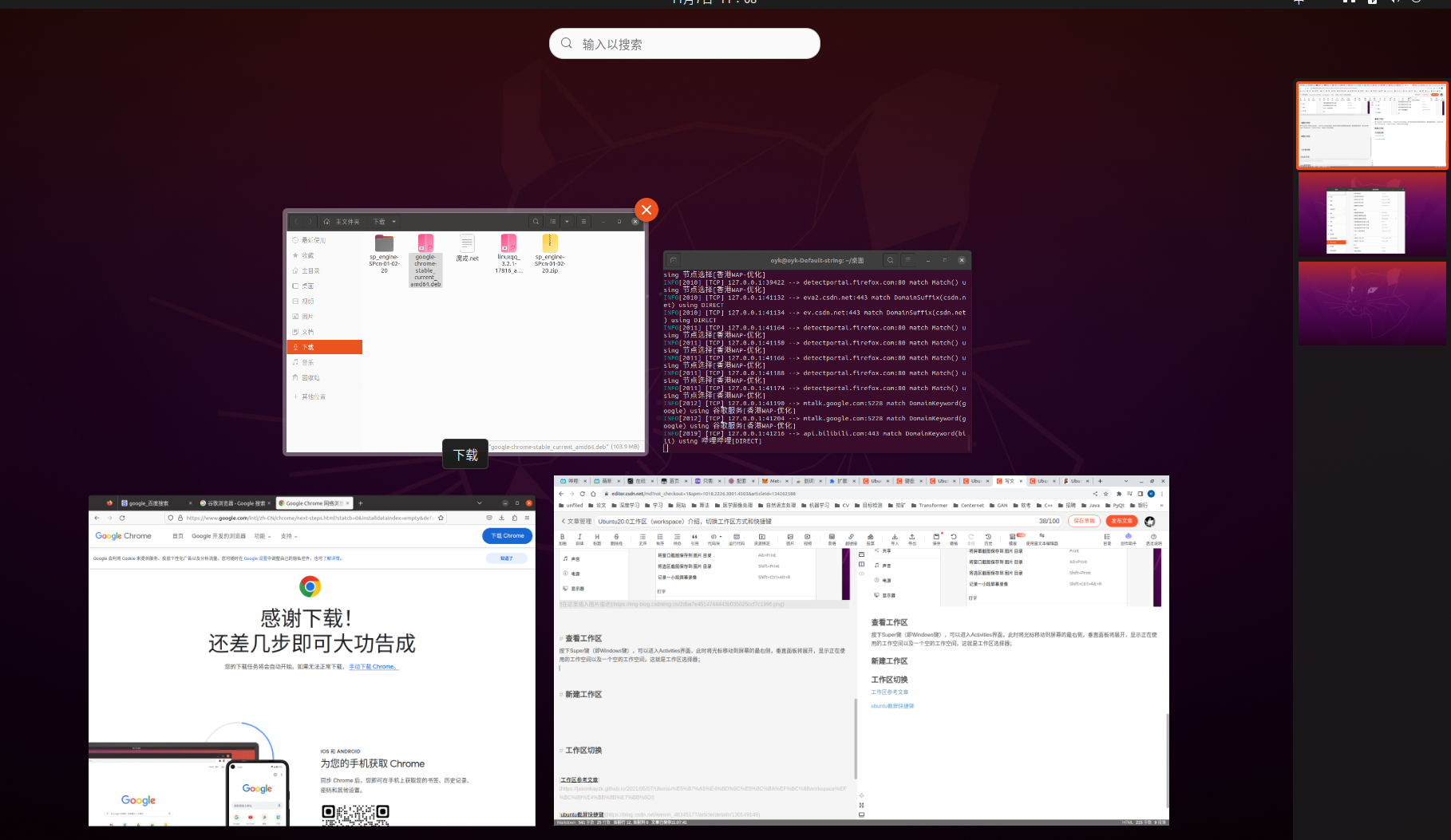The height and width of the screenshot is (840, 1451).
Task: Open new tab in Chrome window
Action: click(x=1100, y=481)
